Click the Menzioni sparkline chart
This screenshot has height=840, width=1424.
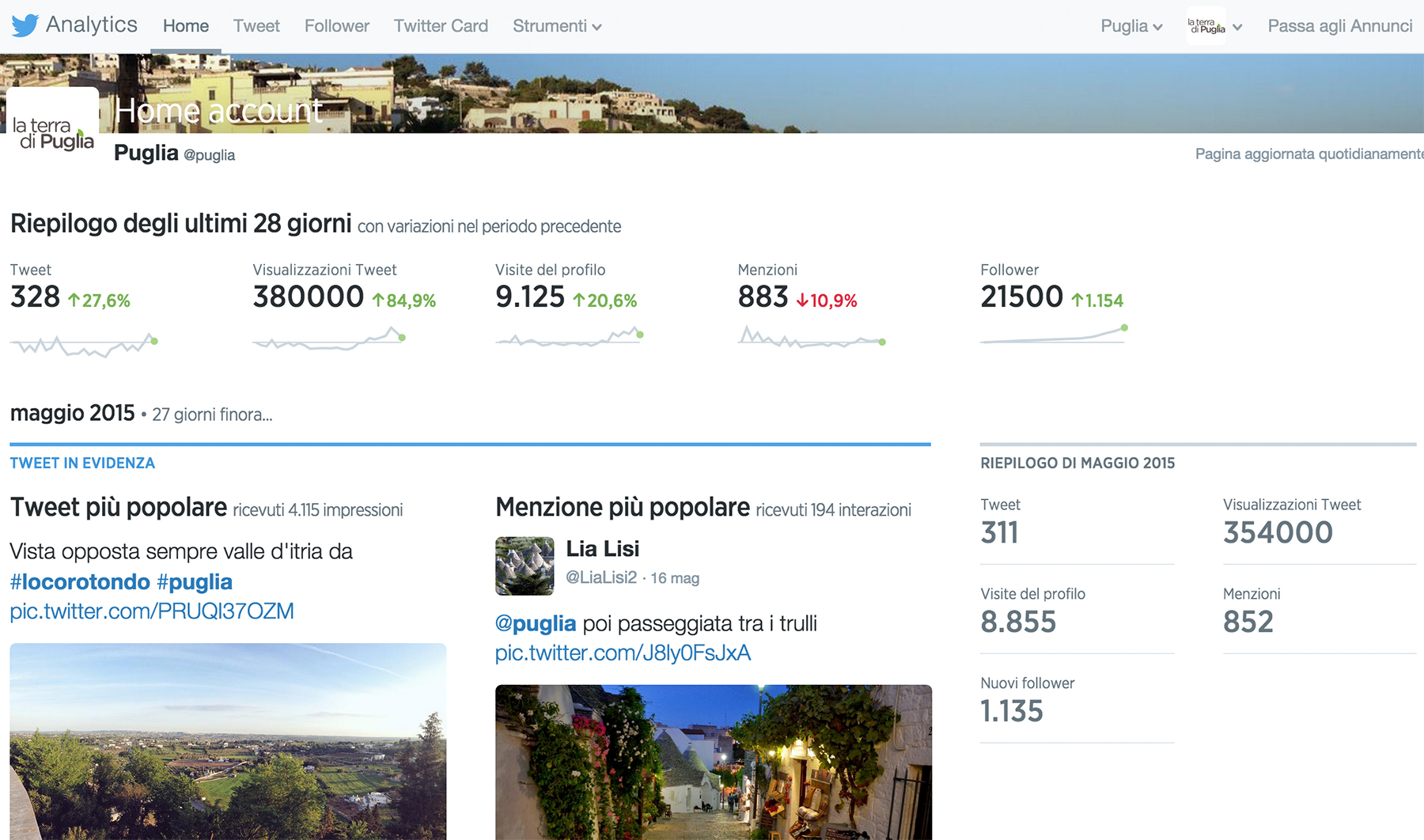[812, 338]
